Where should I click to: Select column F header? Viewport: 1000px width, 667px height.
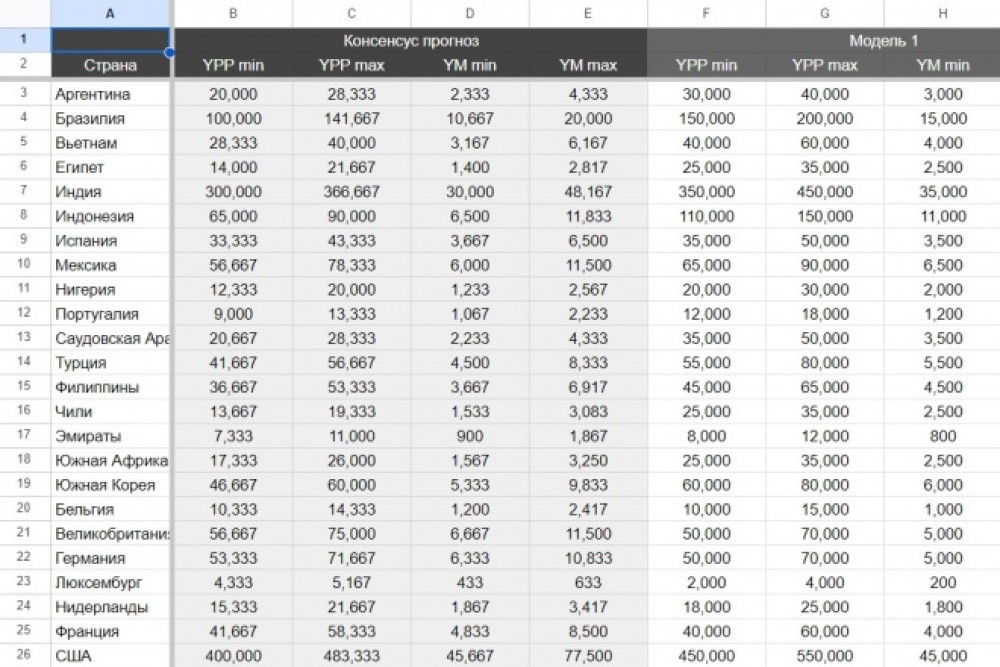pyautogui.click(x=706, y=13)
